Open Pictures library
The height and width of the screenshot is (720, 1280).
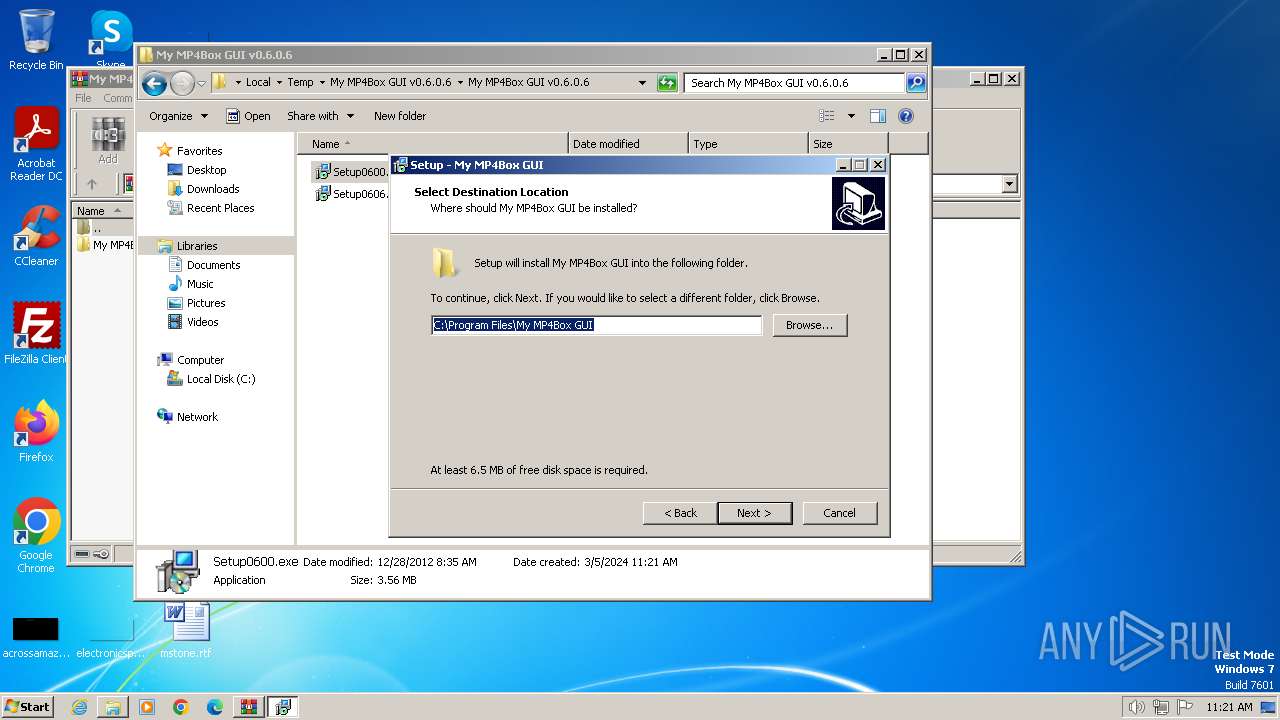(206, 303)
